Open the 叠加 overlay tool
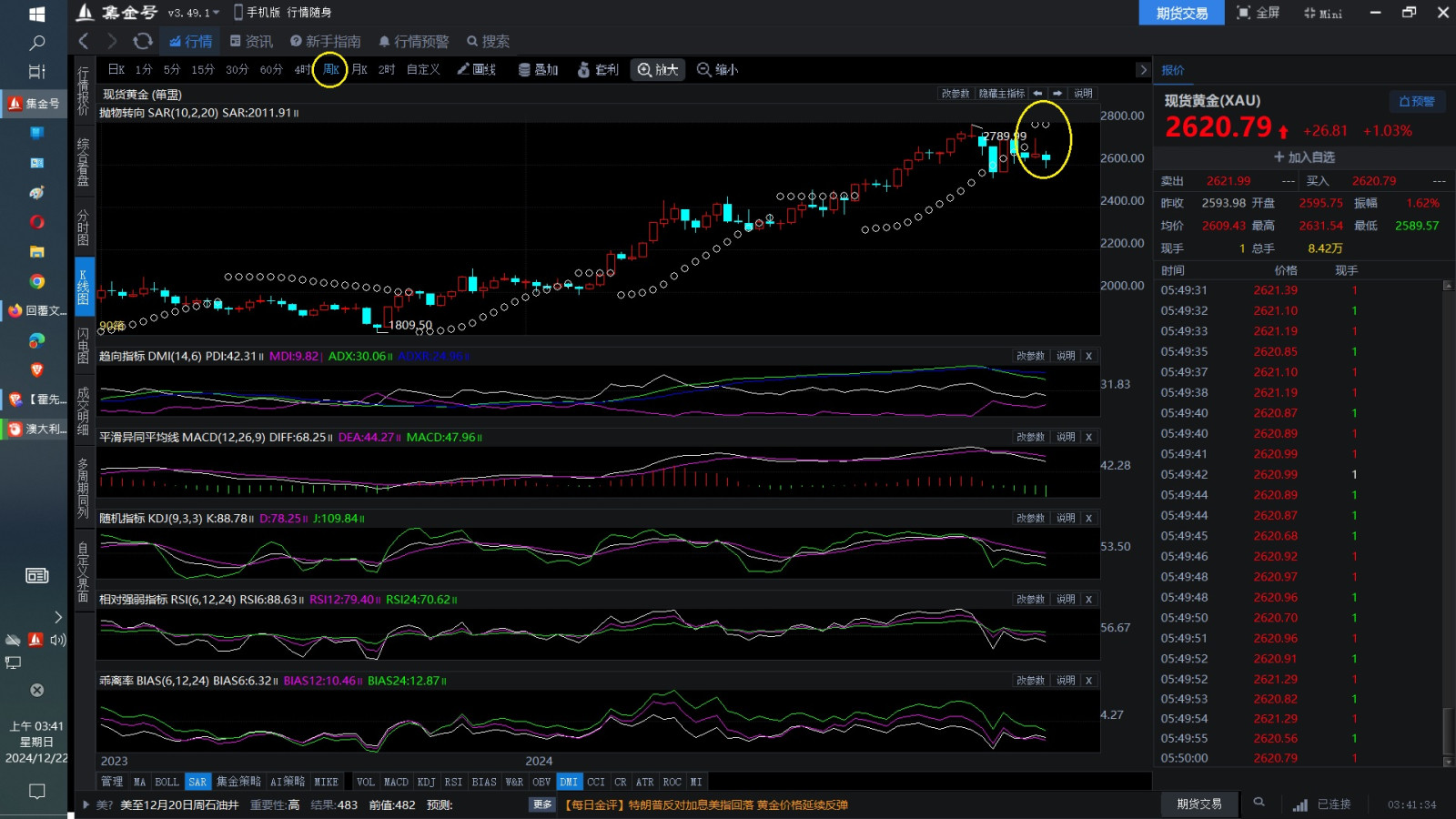Screen dimensions: 1456x819 (x=538, y=70)
